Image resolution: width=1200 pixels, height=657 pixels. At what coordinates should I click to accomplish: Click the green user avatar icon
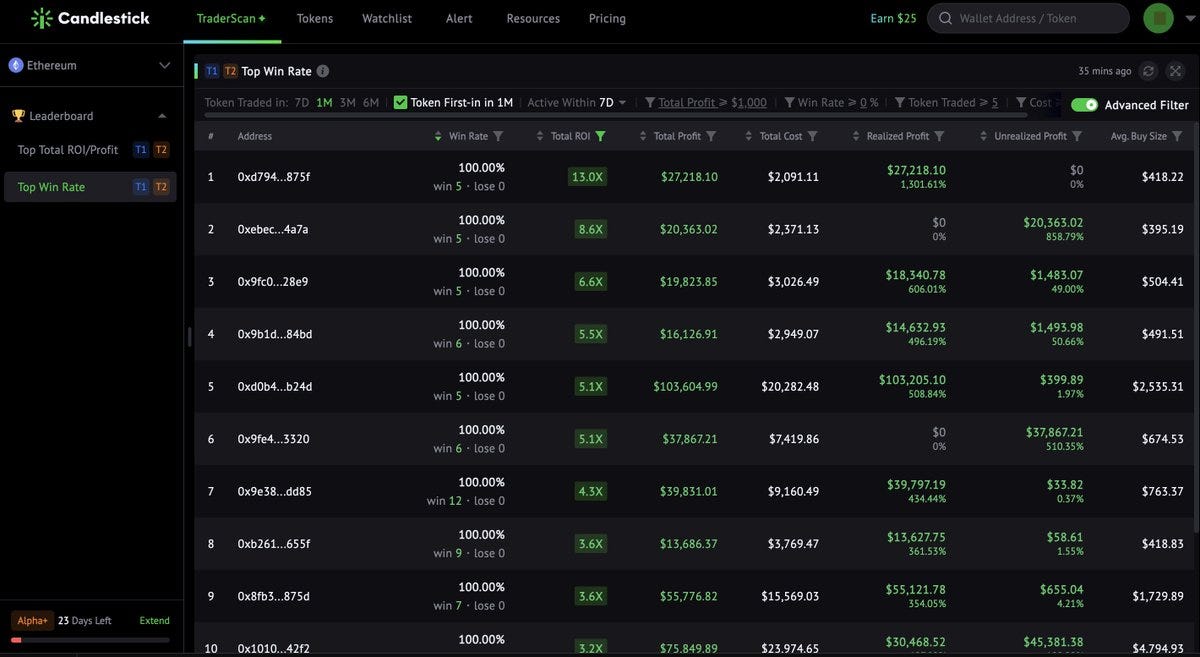pyautogui.click(x=1158, y=18)
